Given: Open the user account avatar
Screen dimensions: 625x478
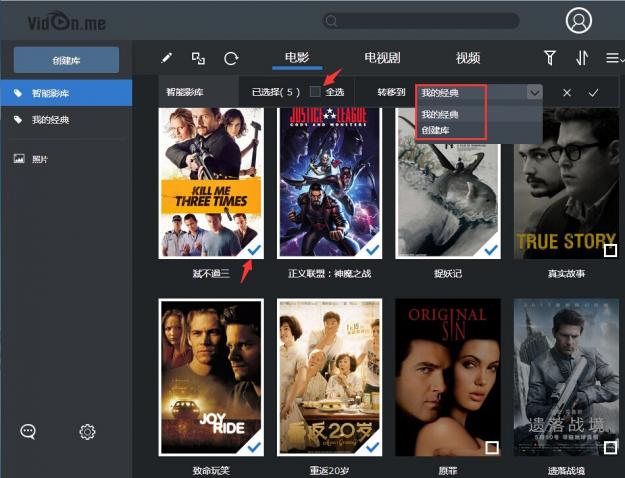Looking at the screenshot, I should [578, 20].
